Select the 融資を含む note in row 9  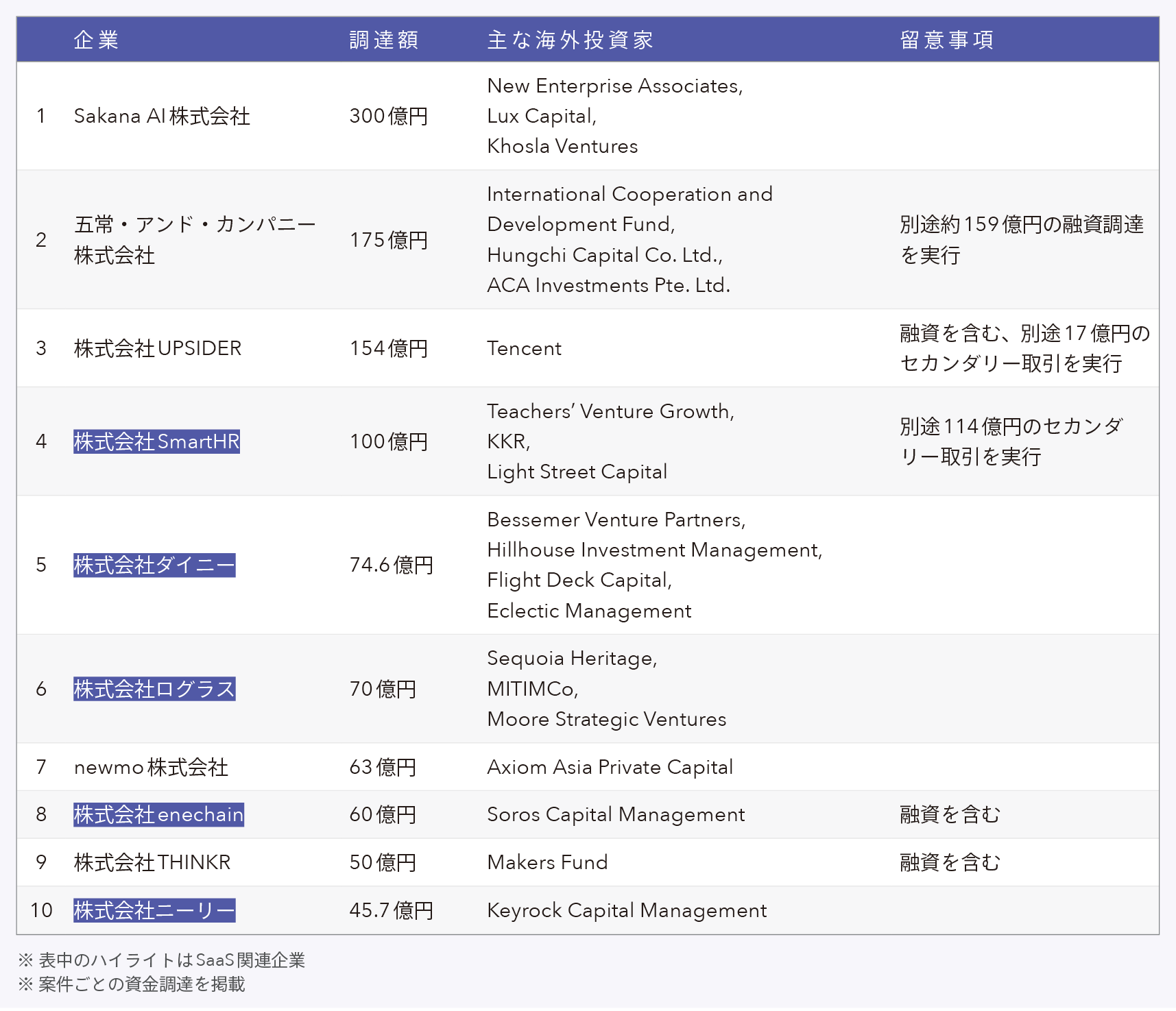[x=948, y=862]
